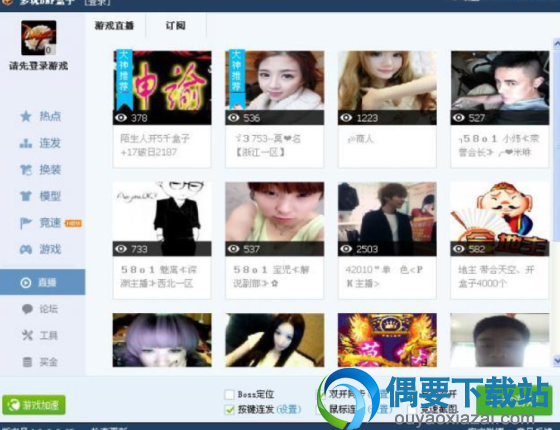Click the scrollbar up arrow
Screen dimensions: 560x430
(x=556, y=44)
